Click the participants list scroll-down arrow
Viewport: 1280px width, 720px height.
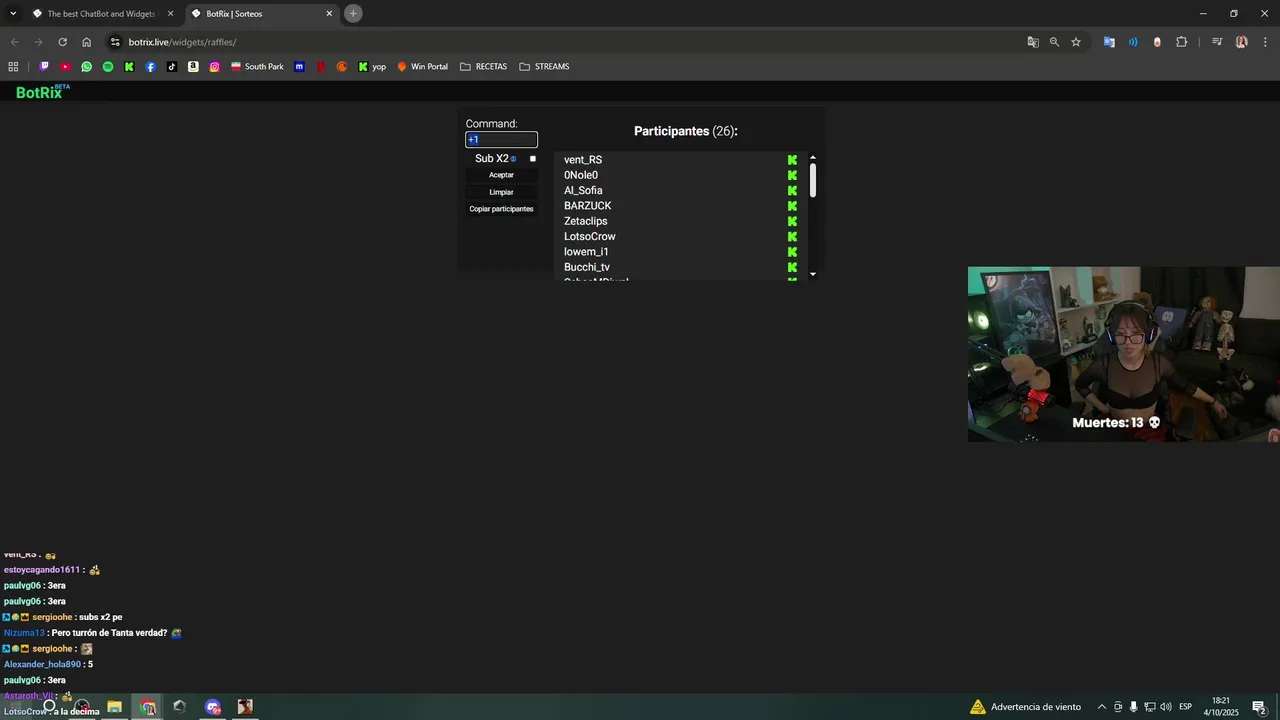click(813, 274)
